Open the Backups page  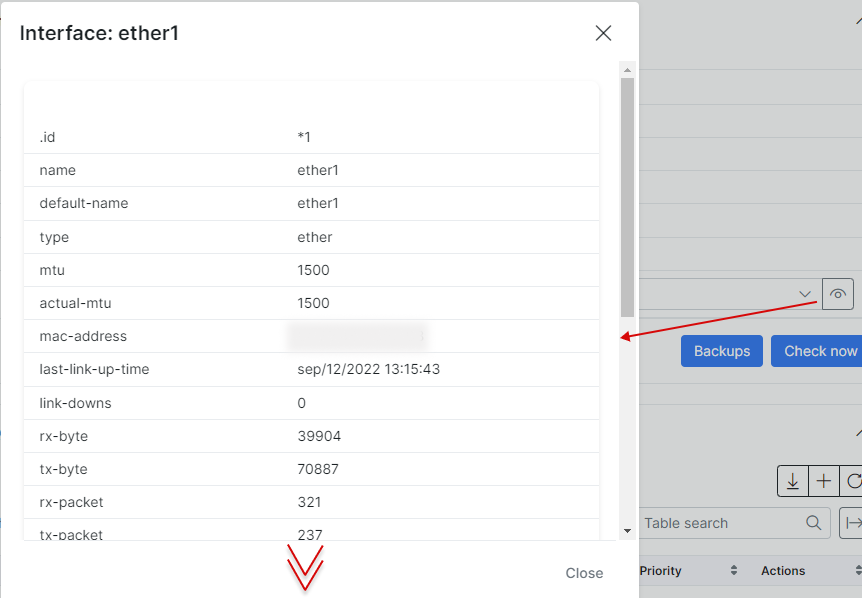721,351
